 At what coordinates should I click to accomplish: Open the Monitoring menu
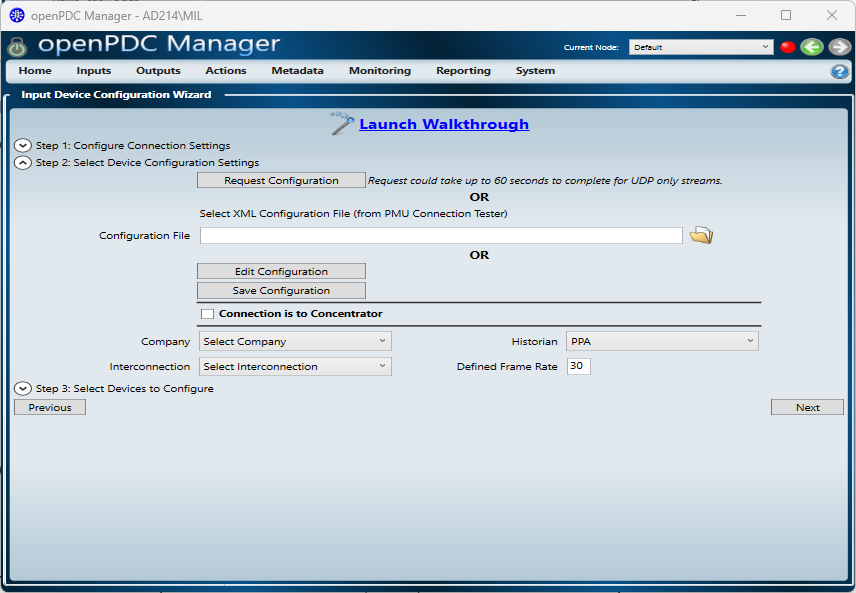[379, 71]
